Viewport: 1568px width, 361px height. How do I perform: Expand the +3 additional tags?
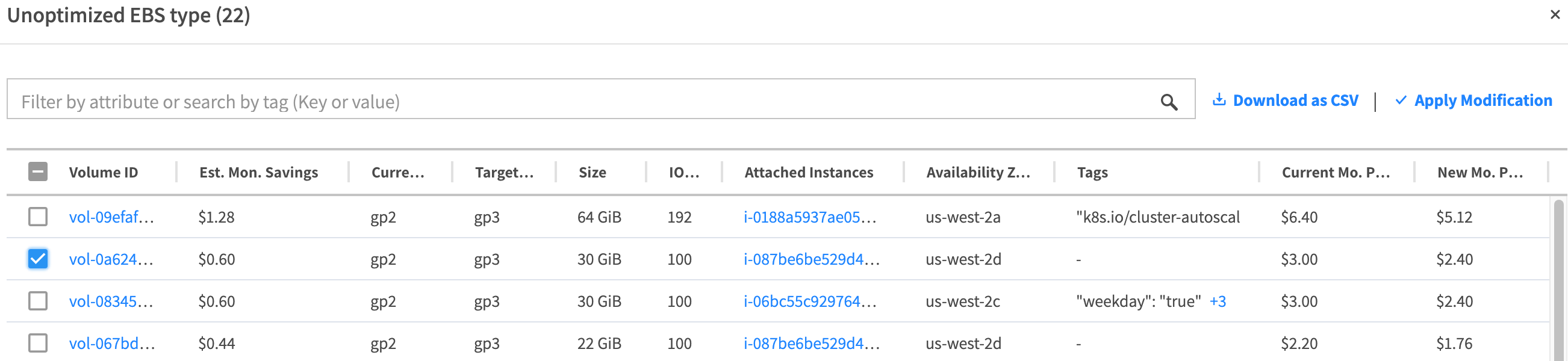coord(1218,301)
